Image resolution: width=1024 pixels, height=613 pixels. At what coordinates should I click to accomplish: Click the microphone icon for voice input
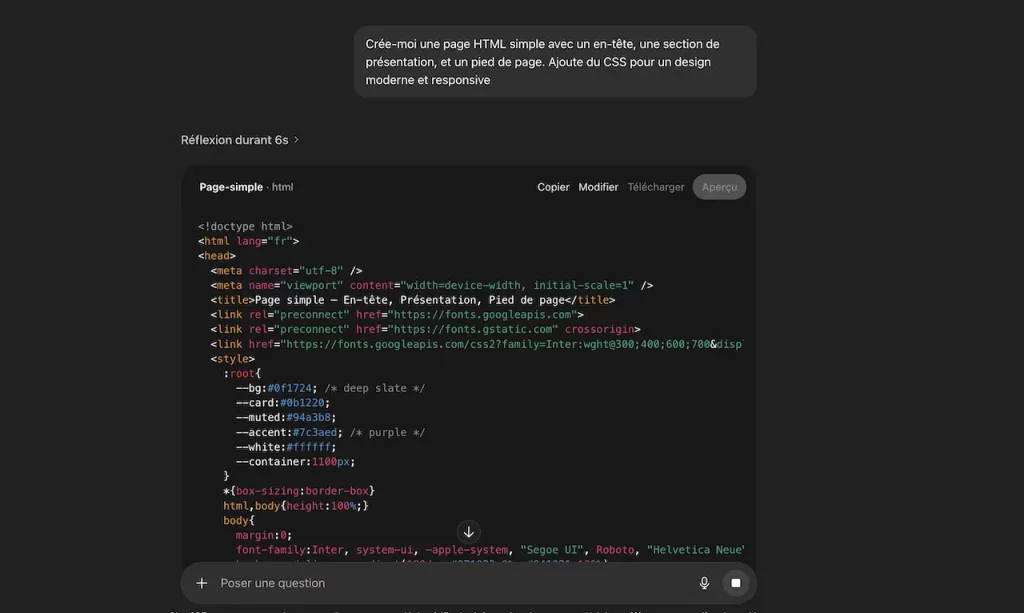704,583
